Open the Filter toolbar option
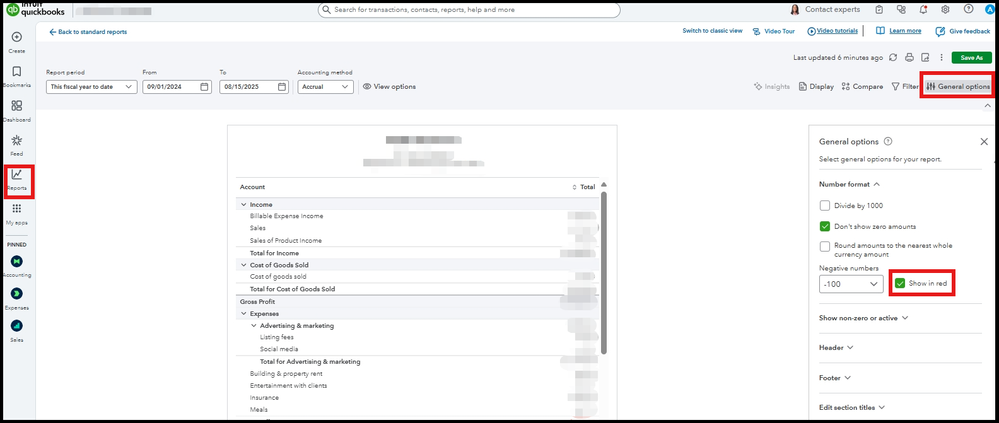 click(904, 87)
